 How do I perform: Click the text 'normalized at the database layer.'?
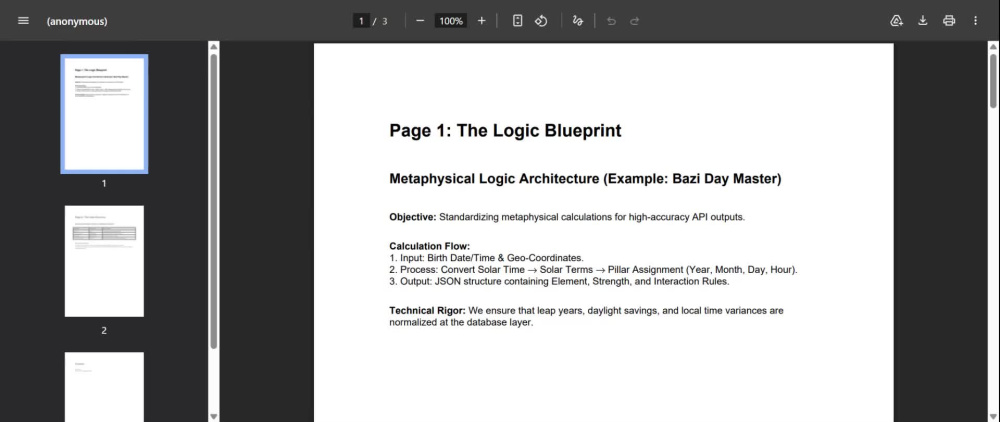point(460,323)
